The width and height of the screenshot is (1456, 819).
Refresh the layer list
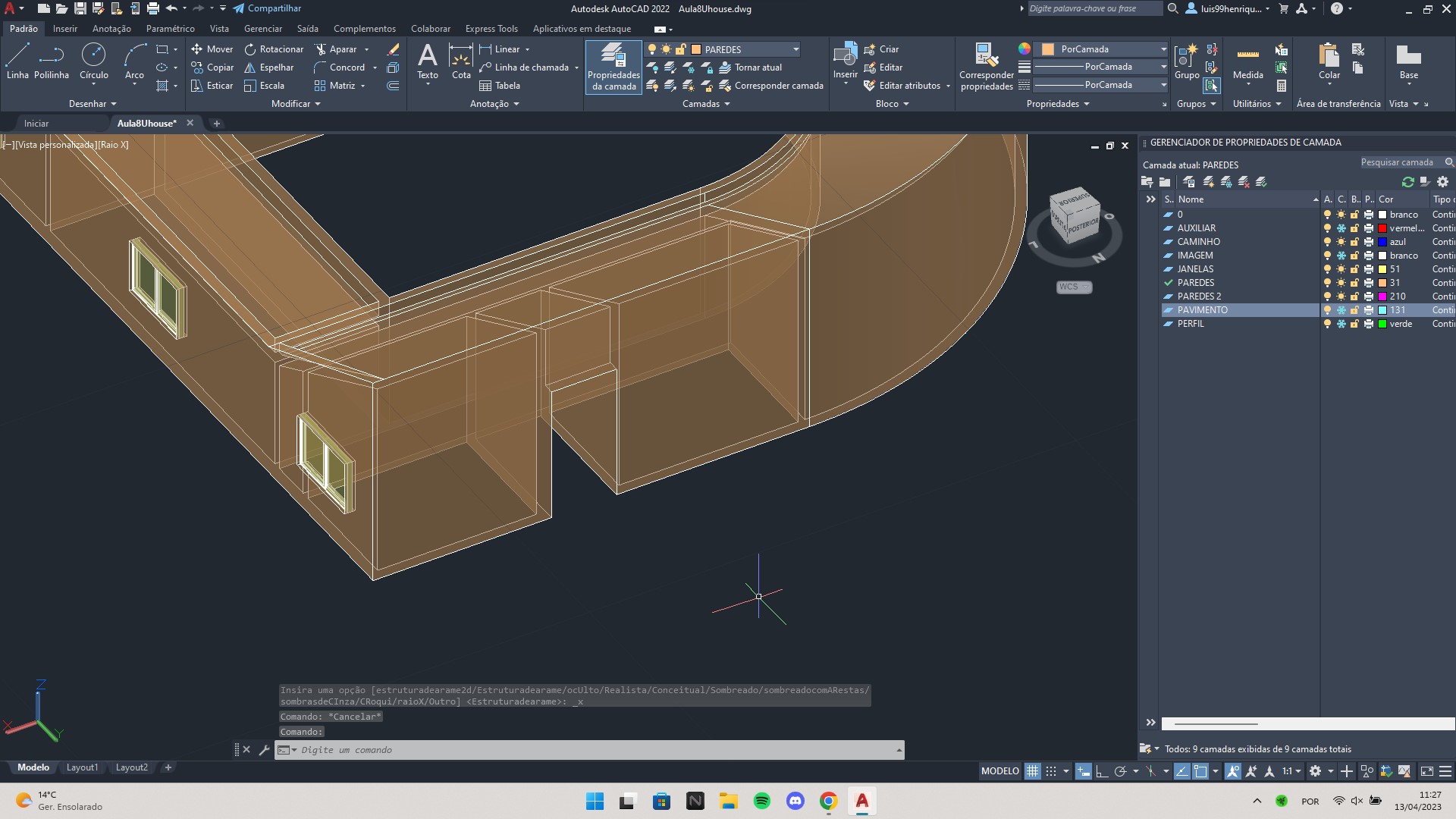coord(1407,182)
